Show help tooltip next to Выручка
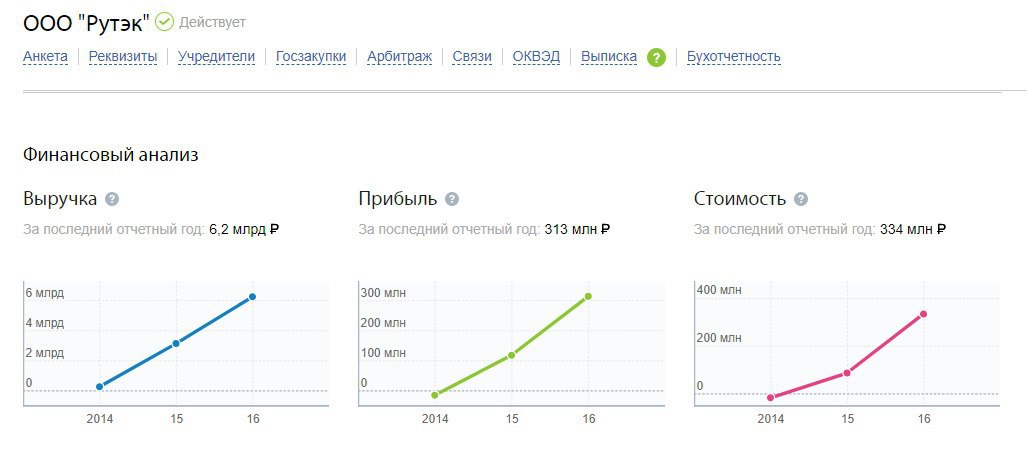 112,199
